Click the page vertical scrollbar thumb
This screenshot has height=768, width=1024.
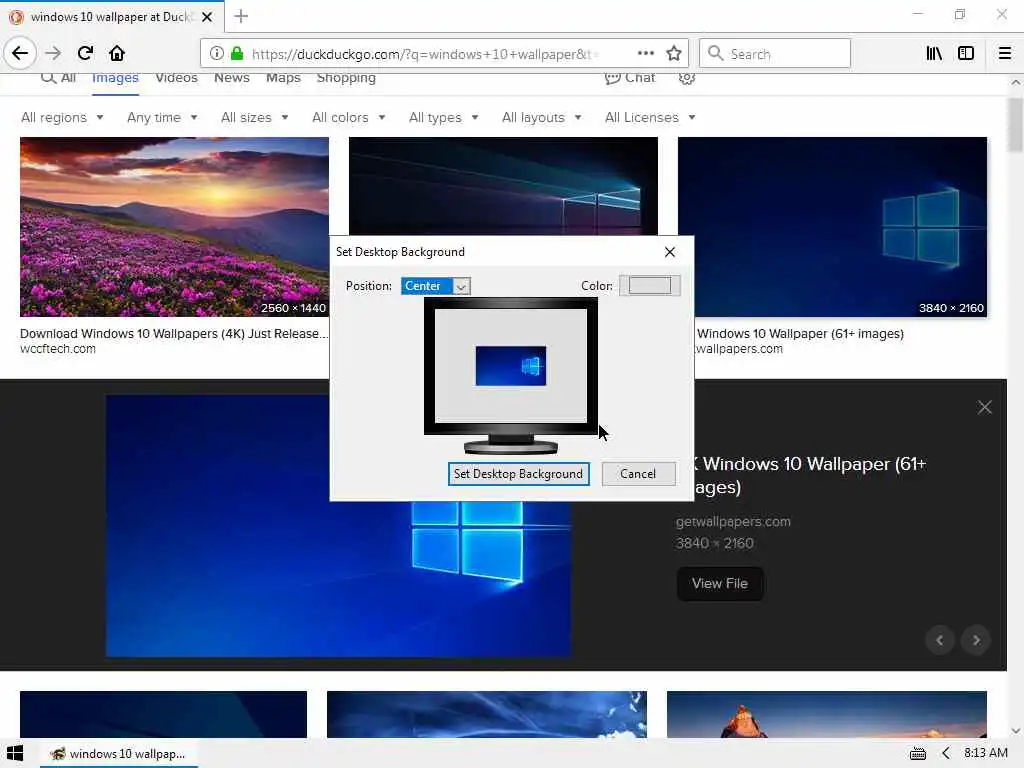1016,125
